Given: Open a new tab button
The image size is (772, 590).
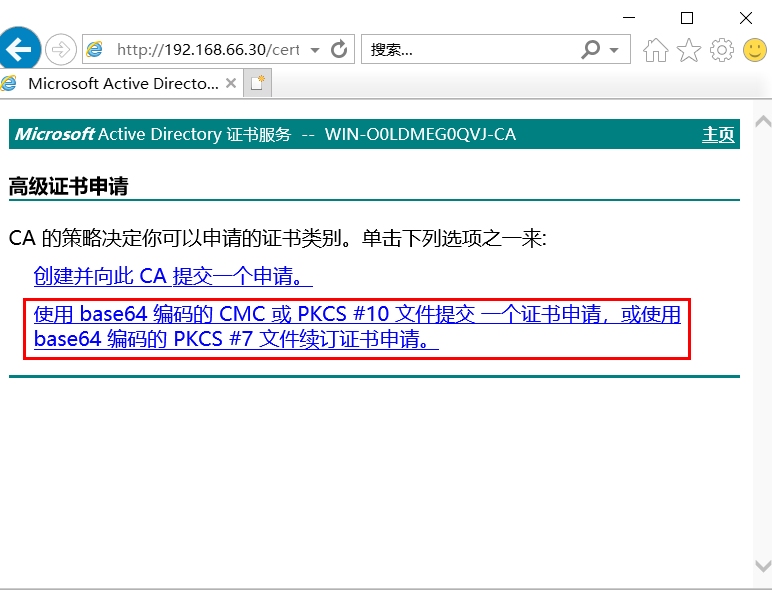Looking at the screenshot, I should tap(257, 83).
